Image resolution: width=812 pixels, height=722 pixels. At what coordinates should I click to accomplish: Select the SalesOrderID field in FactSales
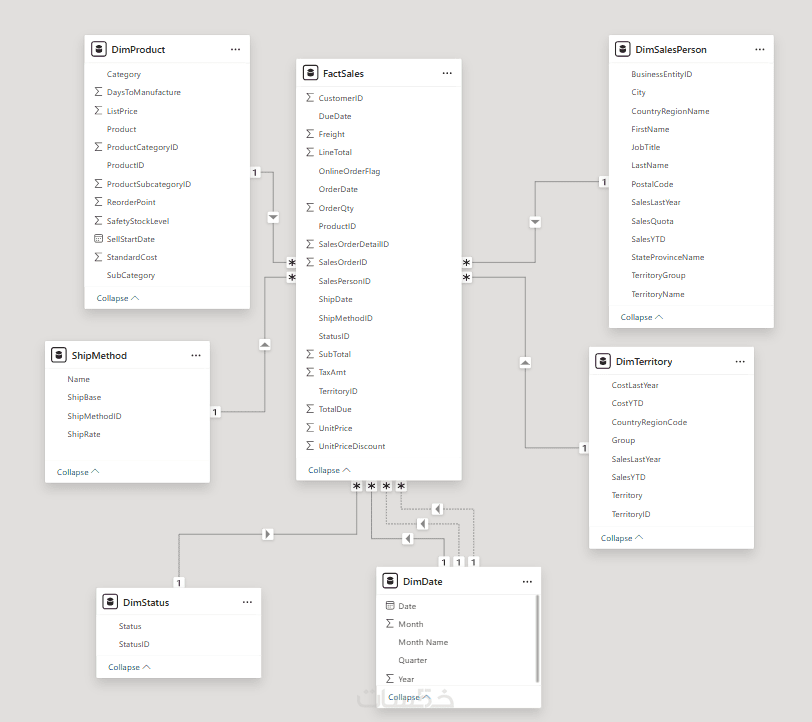343,262
